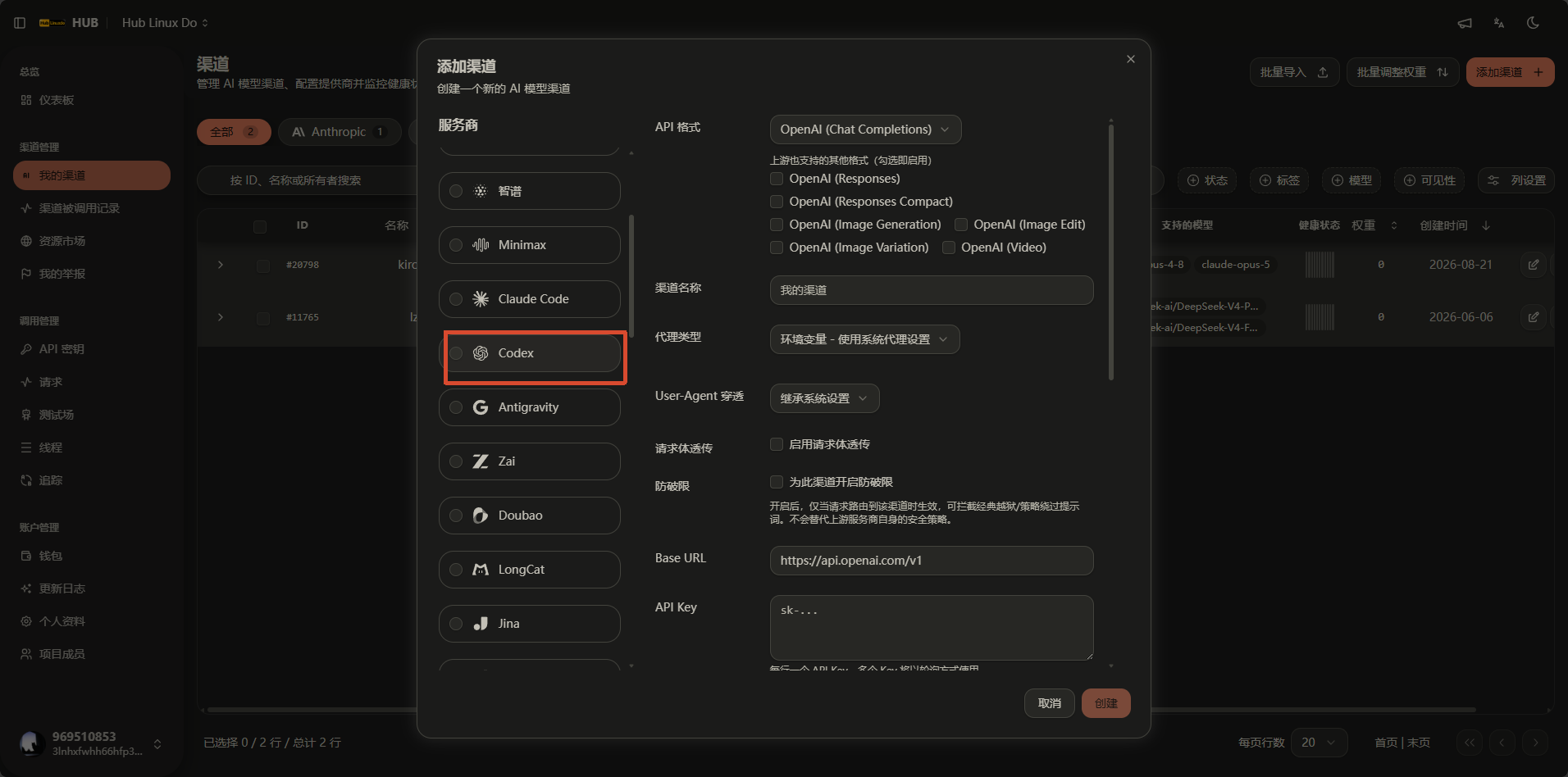Click the 渠道名称 input field

(x=932, y=290)
